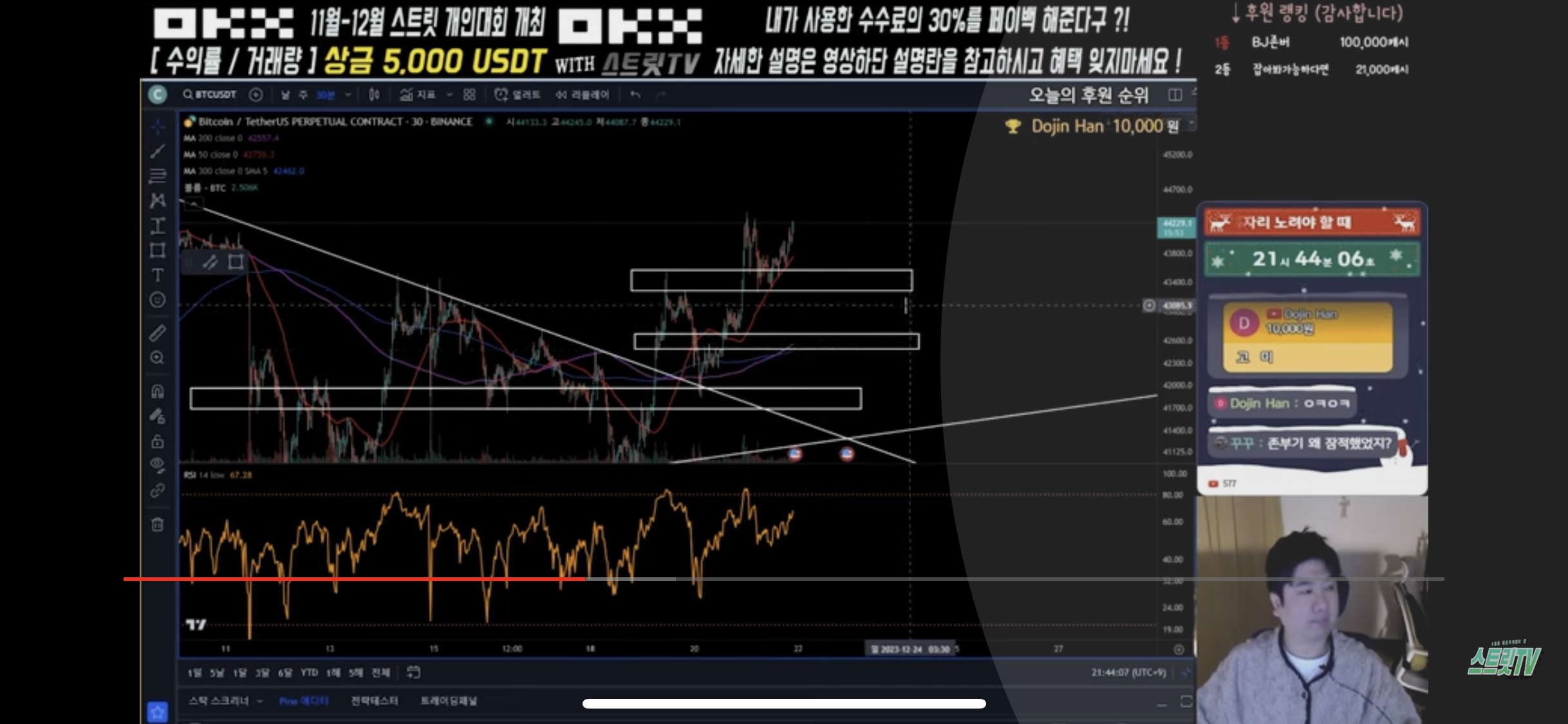
Task: Expand the timeframe interval dropdown
Action: pyautogui.click(x=348, y=95)
